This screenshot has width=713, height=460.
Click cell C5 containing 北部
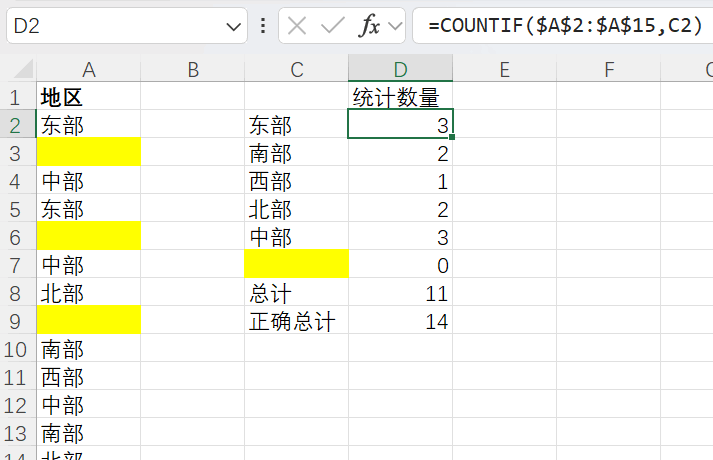[296, 208]
